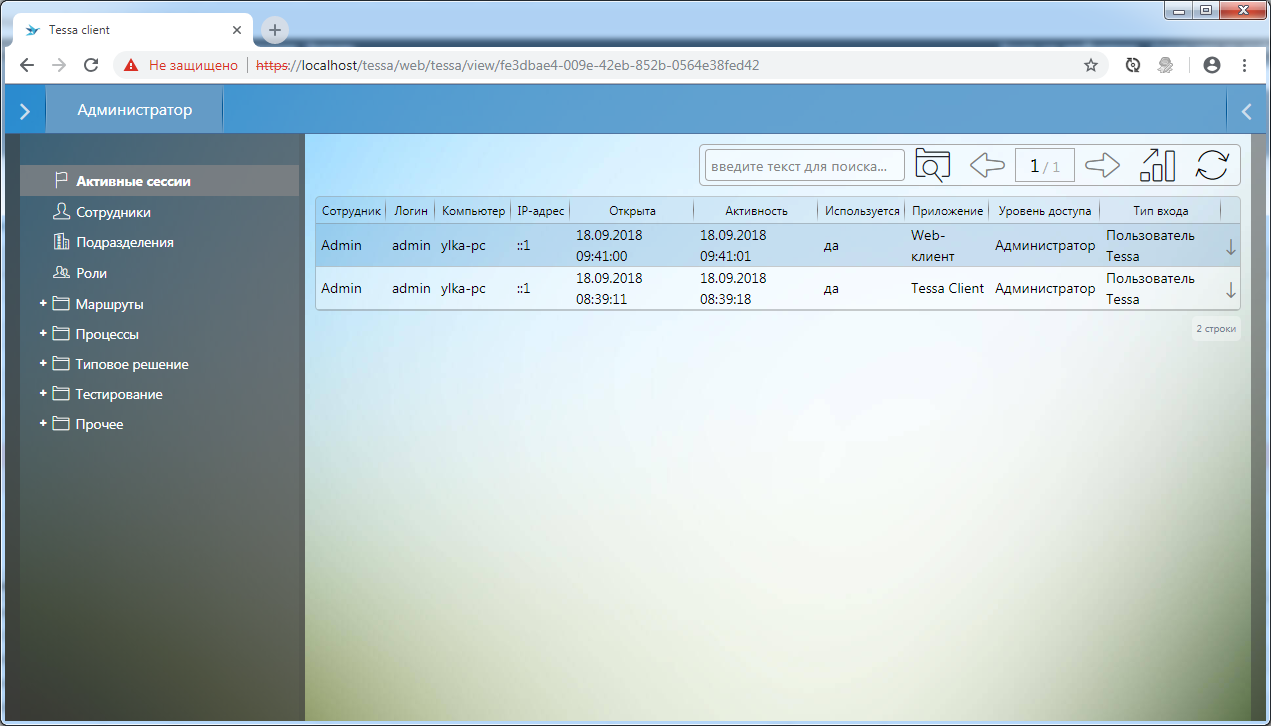Click the search filter icon in toolbar
The width and height of the screenshot is (1271, 726).
(932, 165)
